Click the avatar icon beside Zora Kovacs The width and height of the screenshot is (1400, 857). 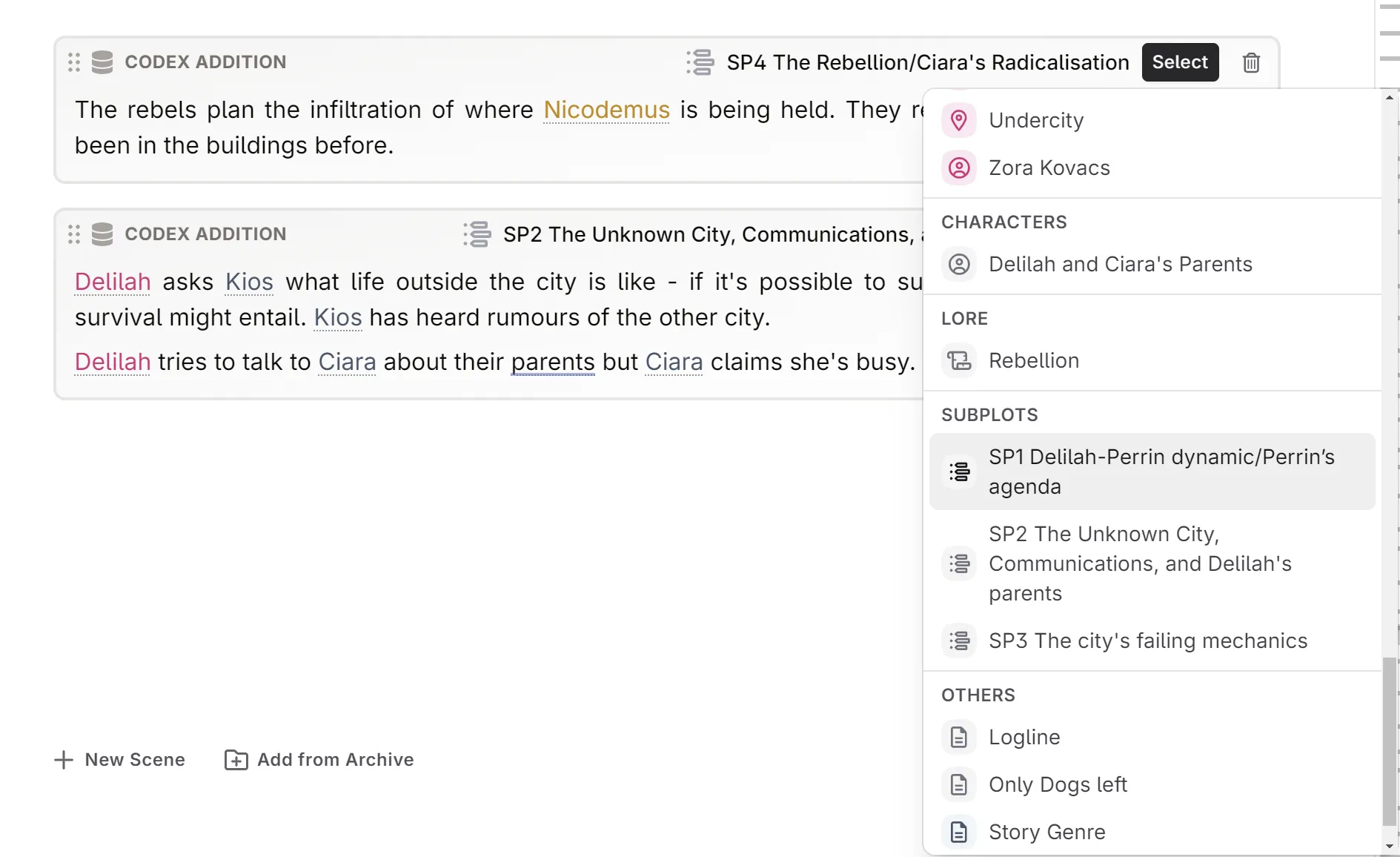(x=960, y=168)
